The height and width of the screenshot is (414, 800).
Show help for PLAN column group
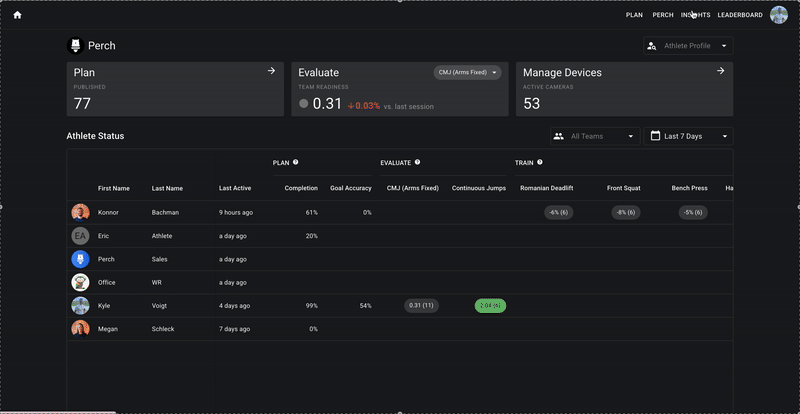click(x=295, y=162)
